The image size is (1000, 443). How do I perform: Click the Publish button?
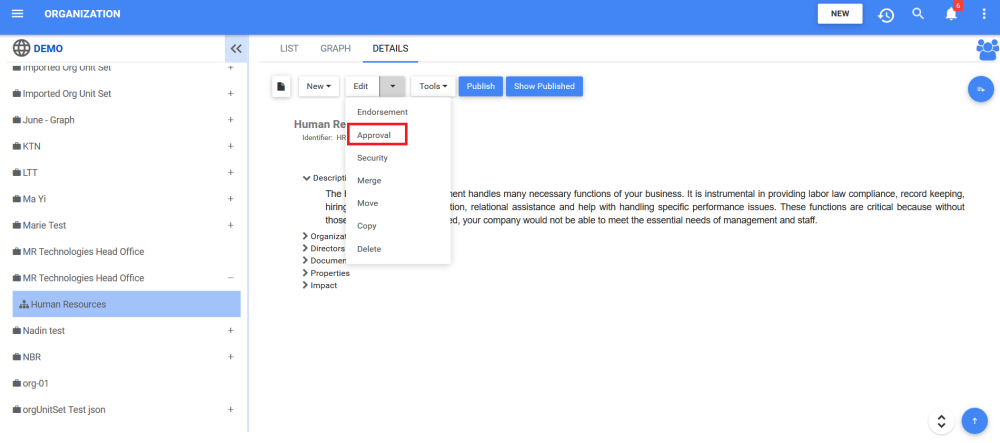click(481, 86)
